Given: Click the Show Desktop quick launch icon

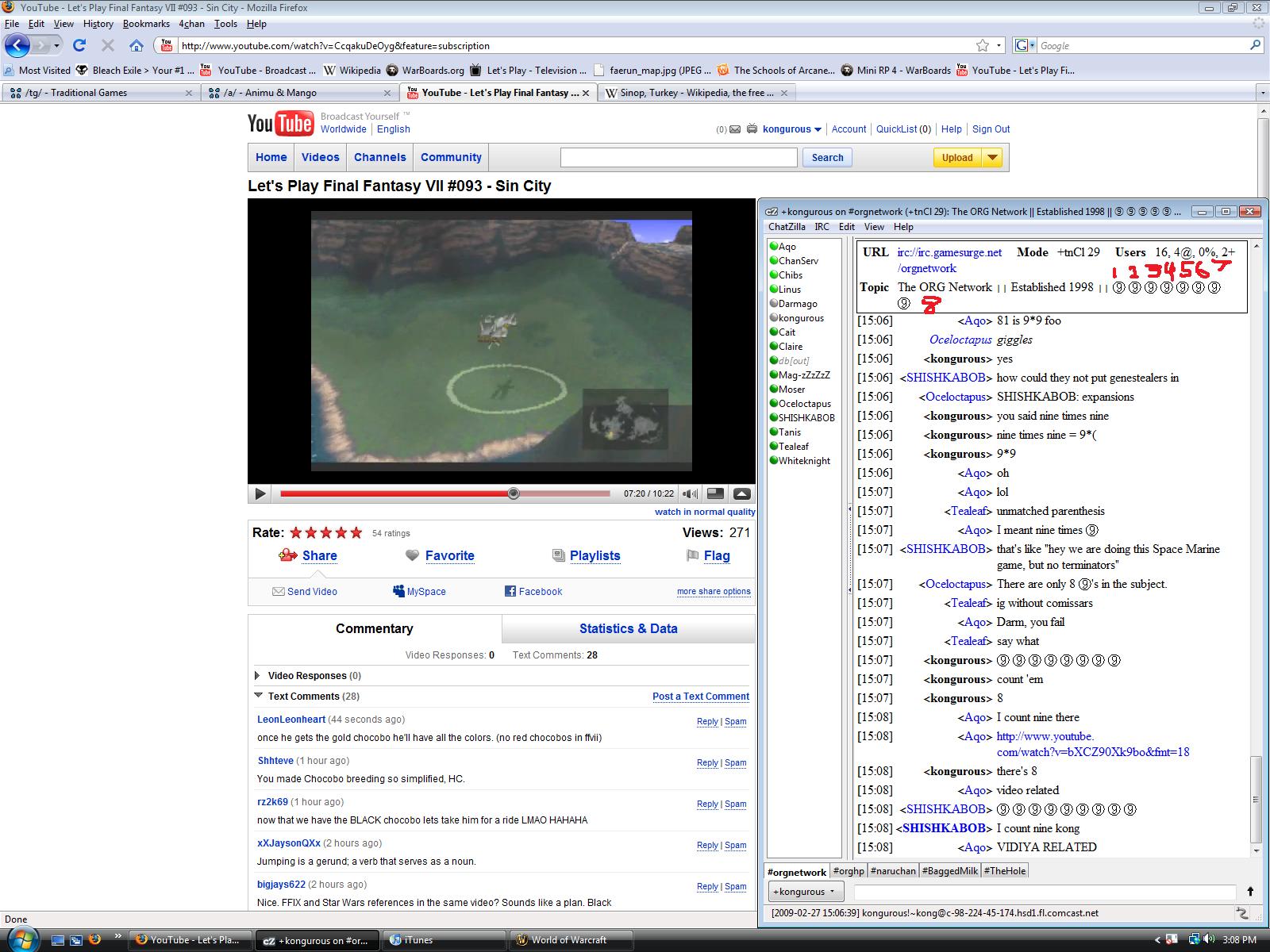Looking at the screenshot, I should click(x=58, y=940).
